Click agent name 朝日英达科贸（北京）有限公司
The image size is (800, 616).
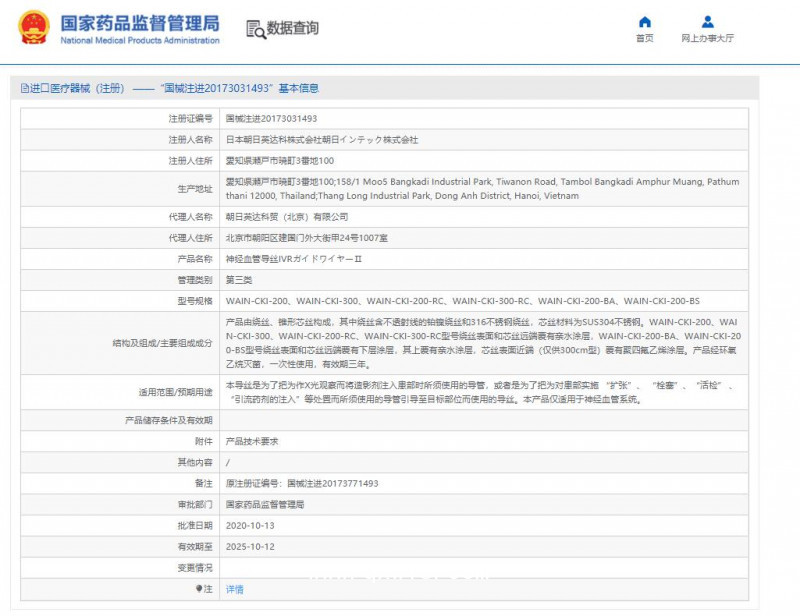coord(287,216)
